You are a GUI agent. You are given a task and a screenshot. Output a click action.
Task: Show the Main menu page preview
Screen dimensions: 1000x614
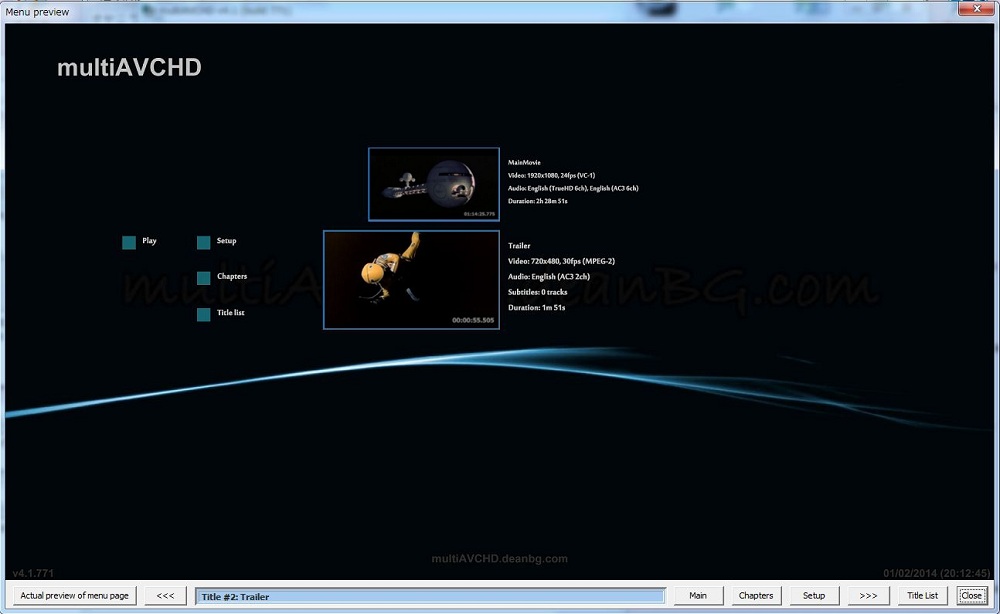[698, 596]
